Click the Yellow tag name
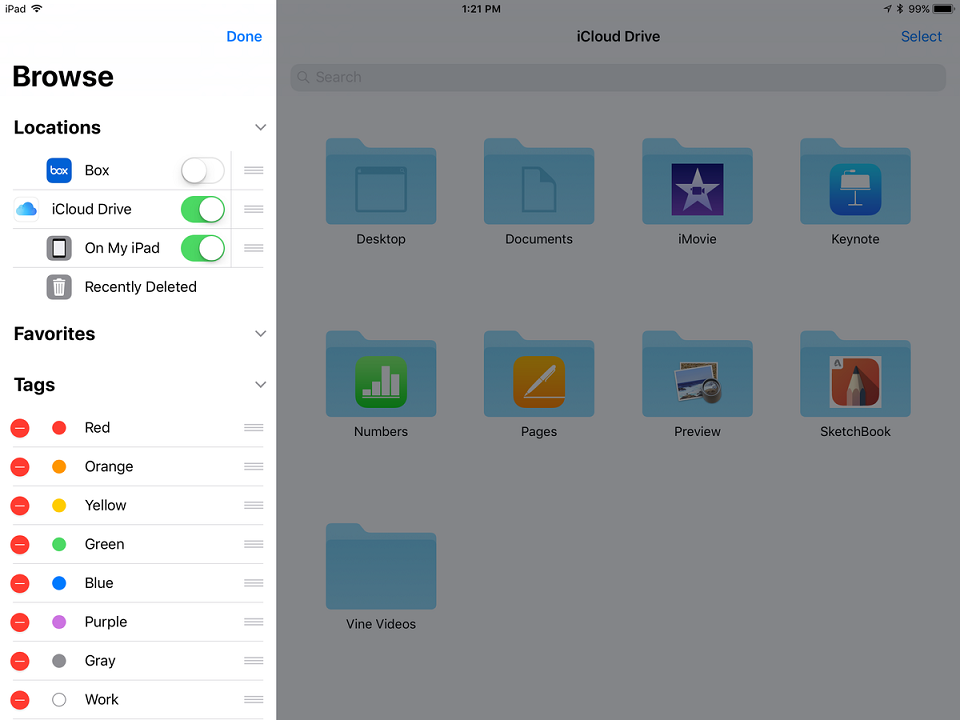Viewport: 960px width, 720px height. tap(105, 506)
